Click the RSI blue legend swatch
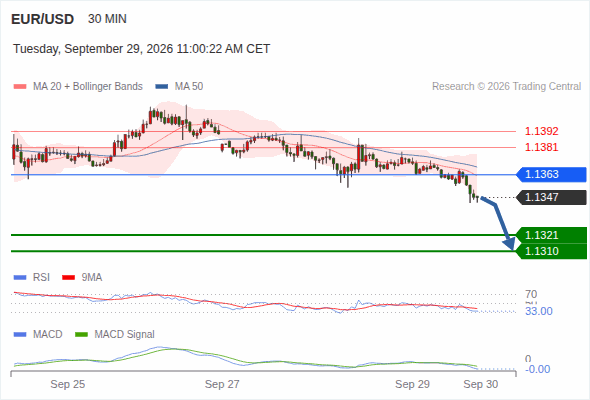This screenshot has height=400, width=590. tap(20, 278)
